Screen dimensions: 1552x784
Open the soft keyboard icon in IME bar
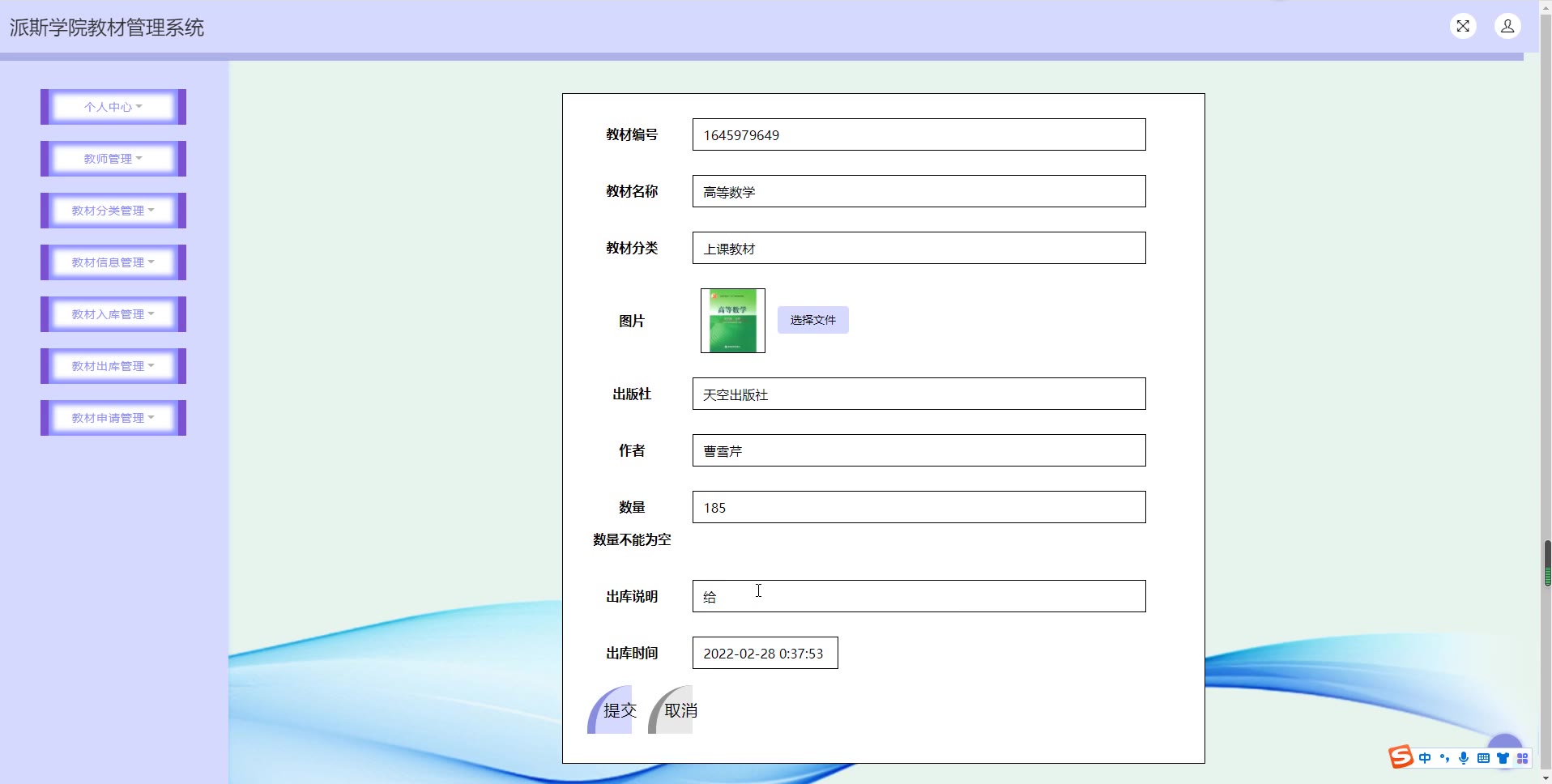[1483, 758]
